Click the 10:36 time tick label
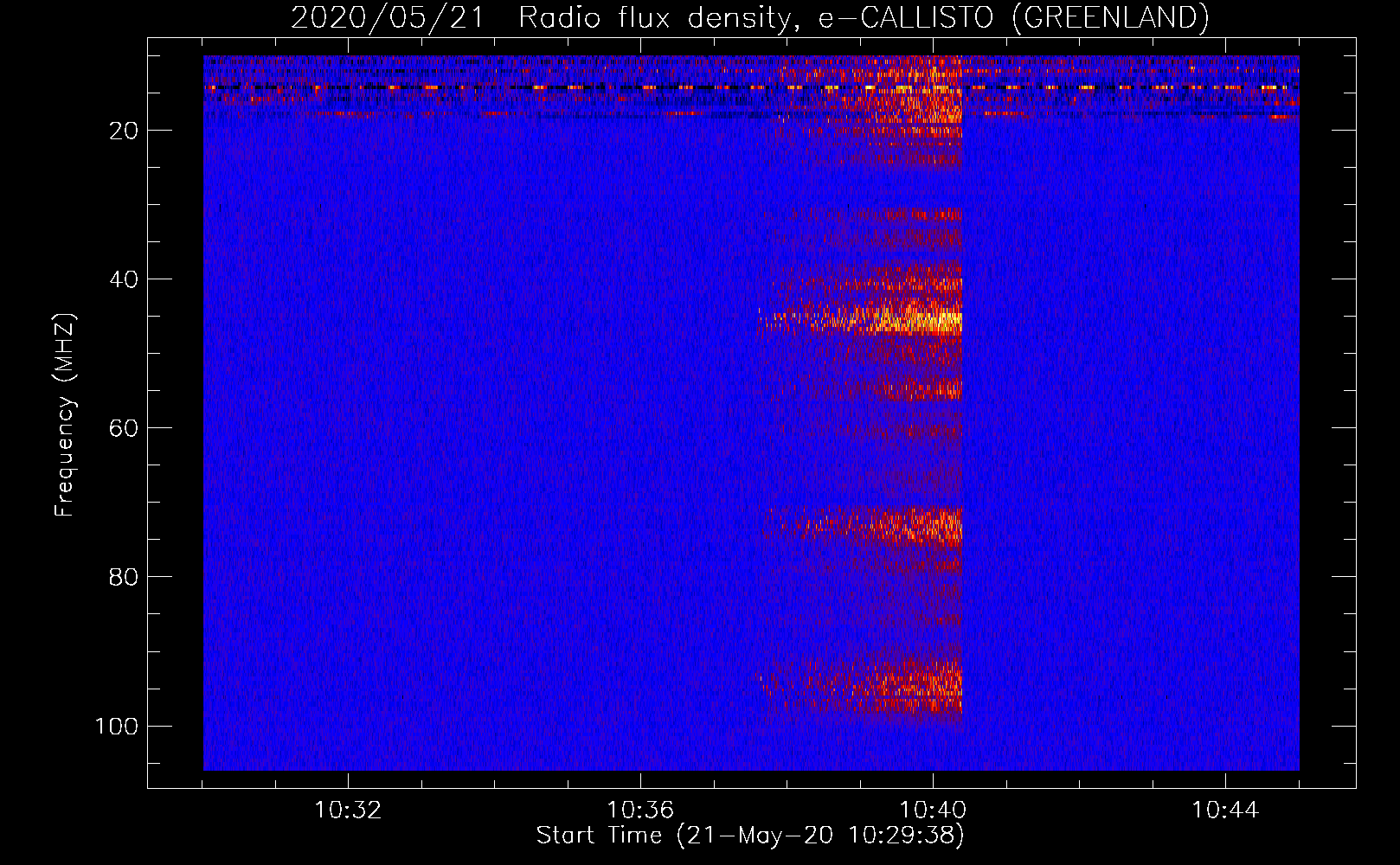 640,810
